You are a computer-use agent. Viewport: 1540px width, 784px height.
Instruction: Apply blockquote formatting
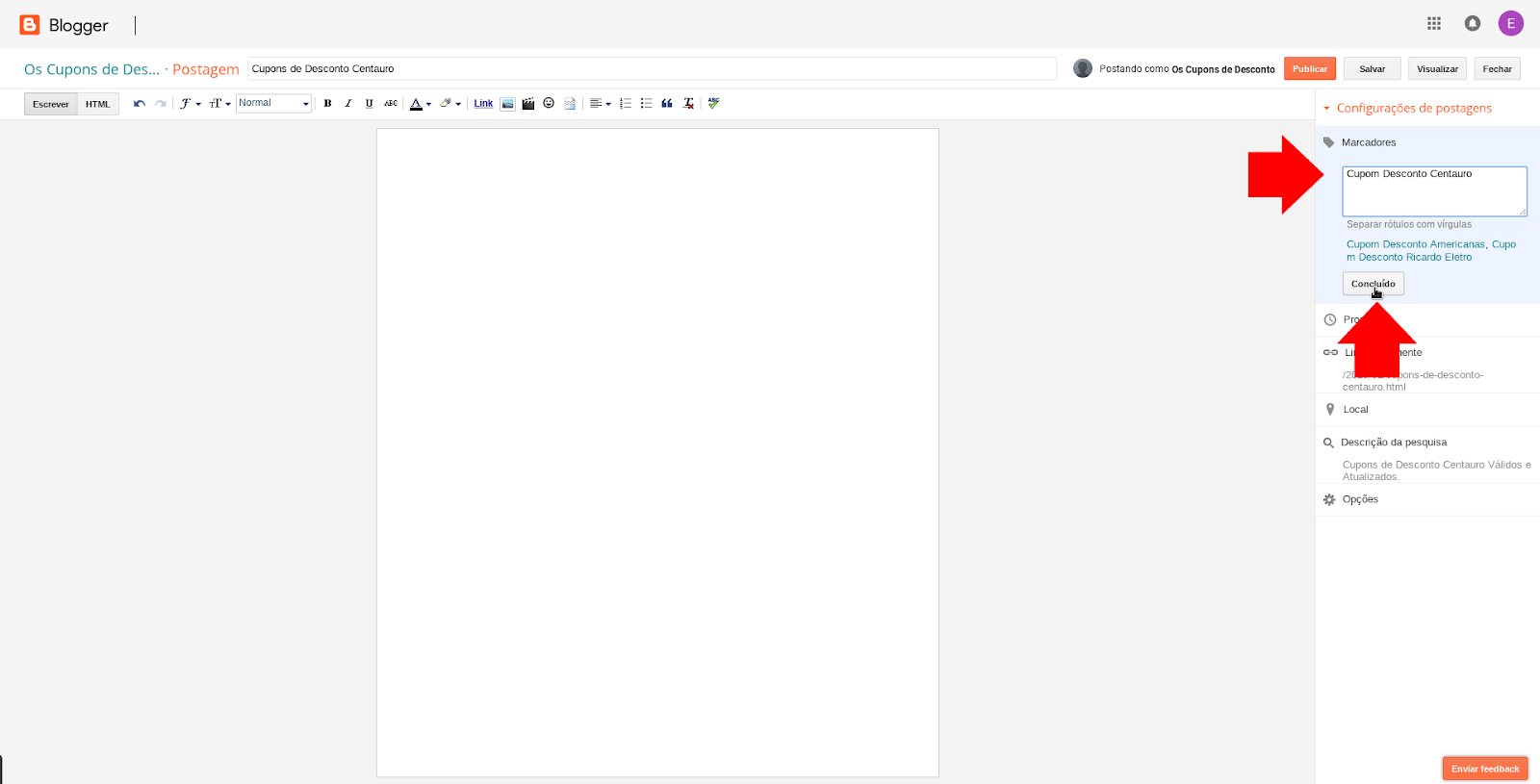pos(667,104)
